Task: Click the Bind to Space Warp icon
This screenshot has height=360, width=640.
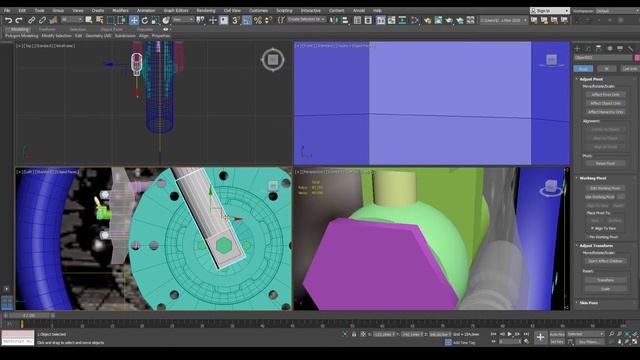Action: coord(53,20)
